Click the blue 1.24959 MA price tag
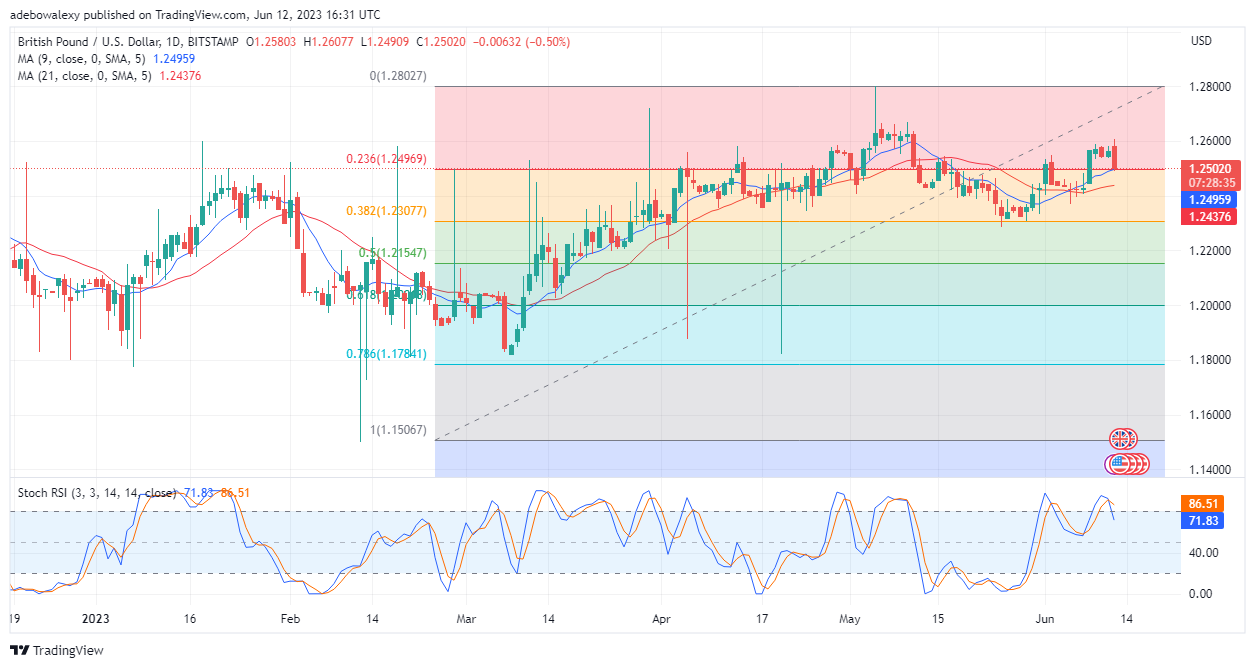 point(1210,200)
